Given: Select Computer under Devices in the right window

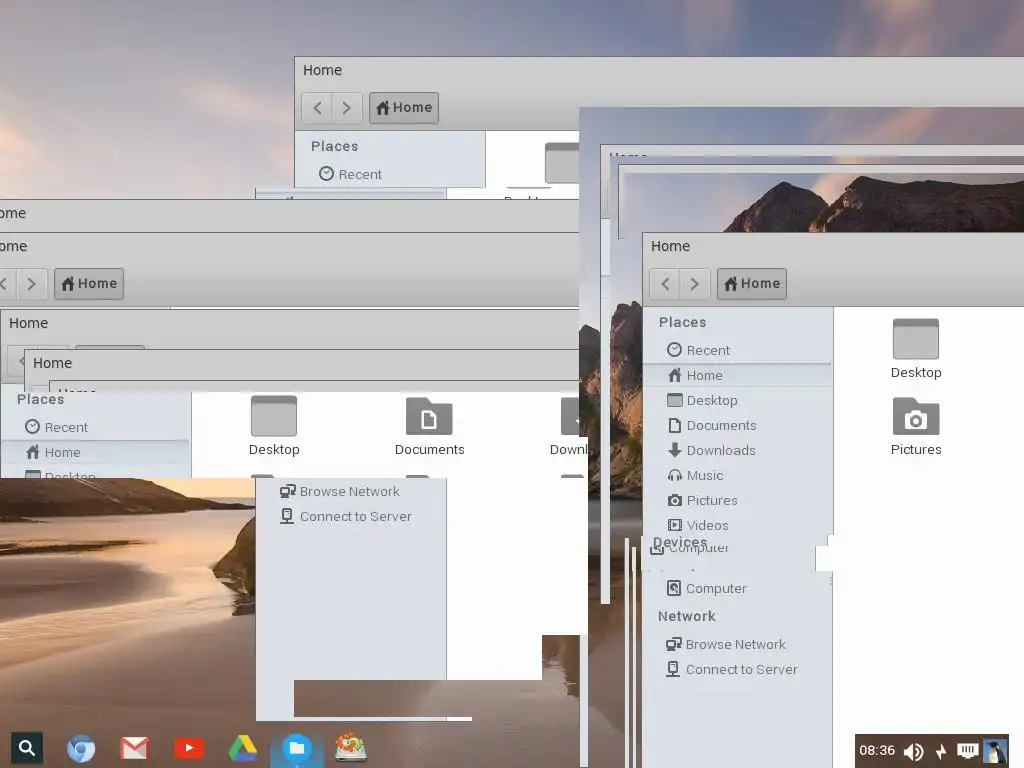Looking at the screenshot, I should tap(707, 588).
